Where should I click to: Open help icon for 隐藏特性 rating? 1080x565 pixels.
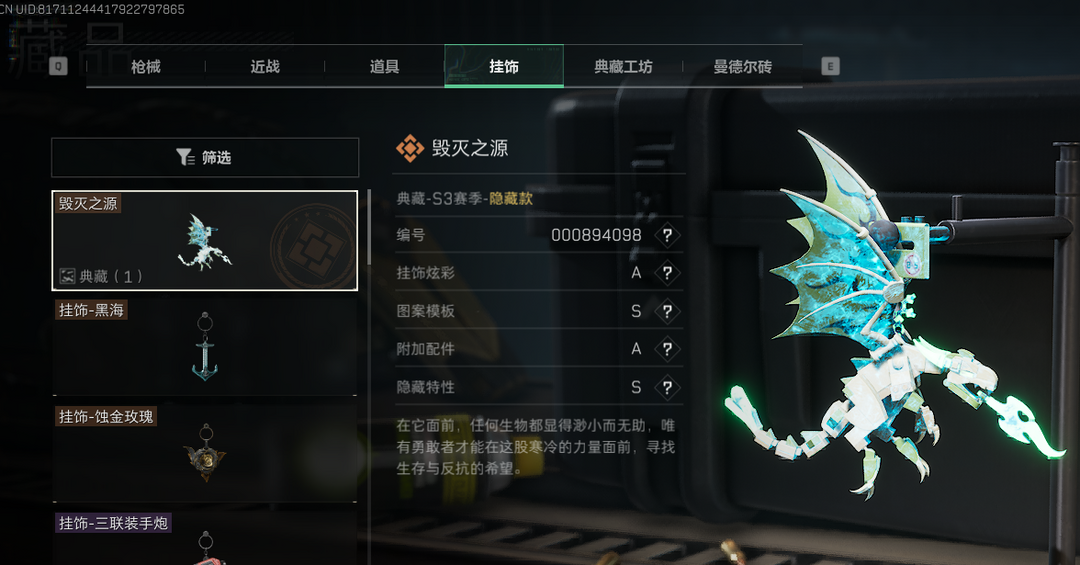(x=667, y=387)
